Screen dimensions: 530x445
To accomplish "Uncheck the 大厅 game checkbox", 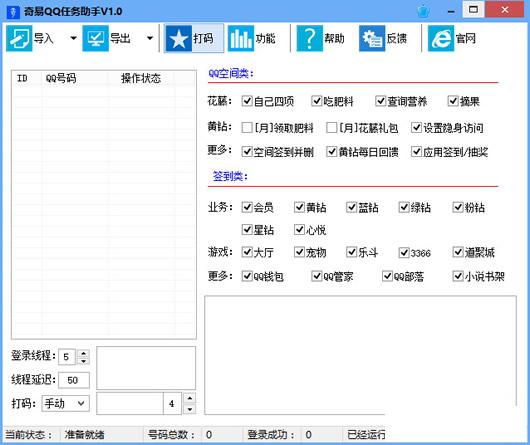I will 247,252.
